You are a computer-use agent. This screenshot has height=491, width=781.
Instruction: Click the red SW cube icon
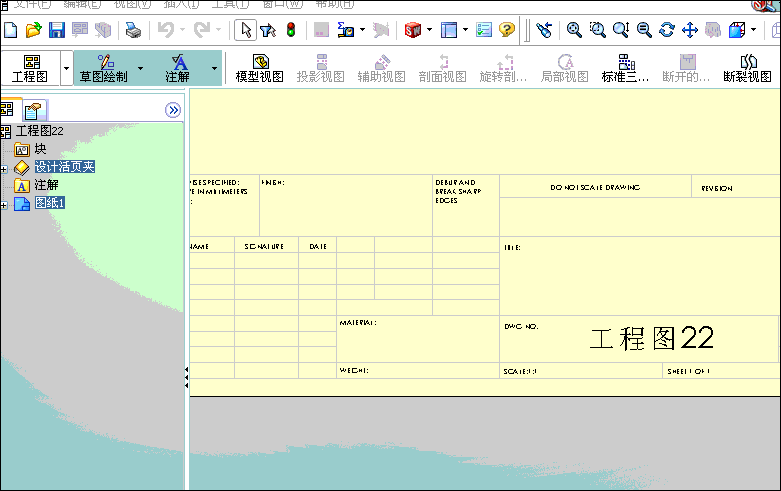(413, 30)
